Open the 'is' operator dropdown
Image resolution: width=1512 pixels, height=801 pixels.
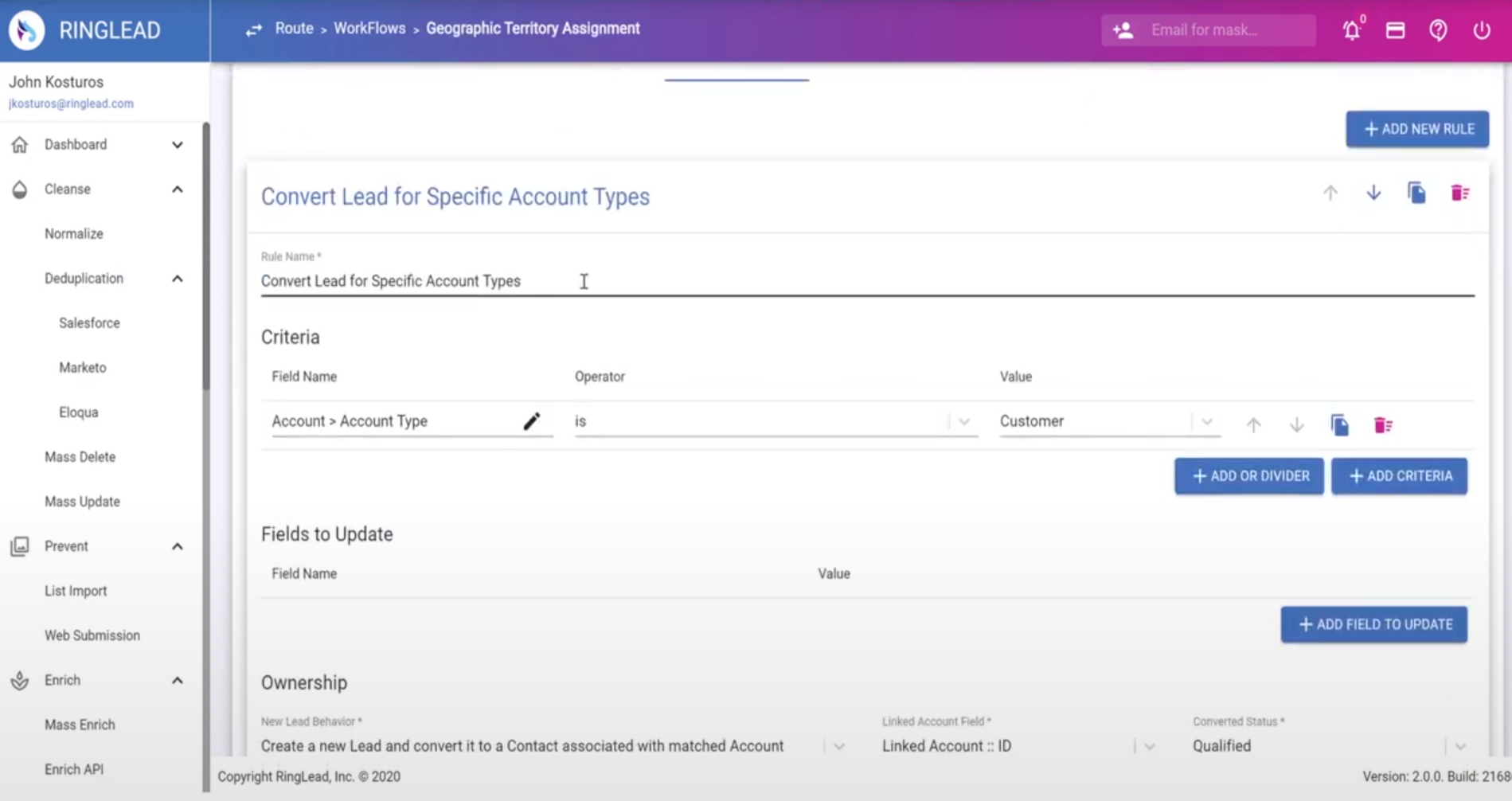776,421
